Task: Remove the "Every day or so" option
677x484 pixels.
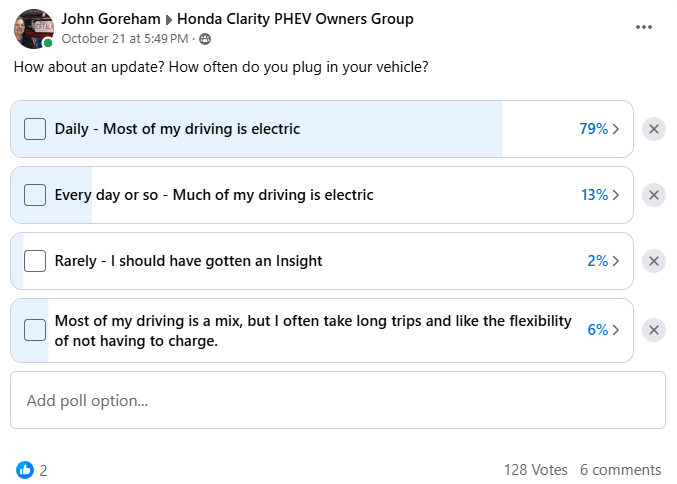Action: tap(653, 195)
